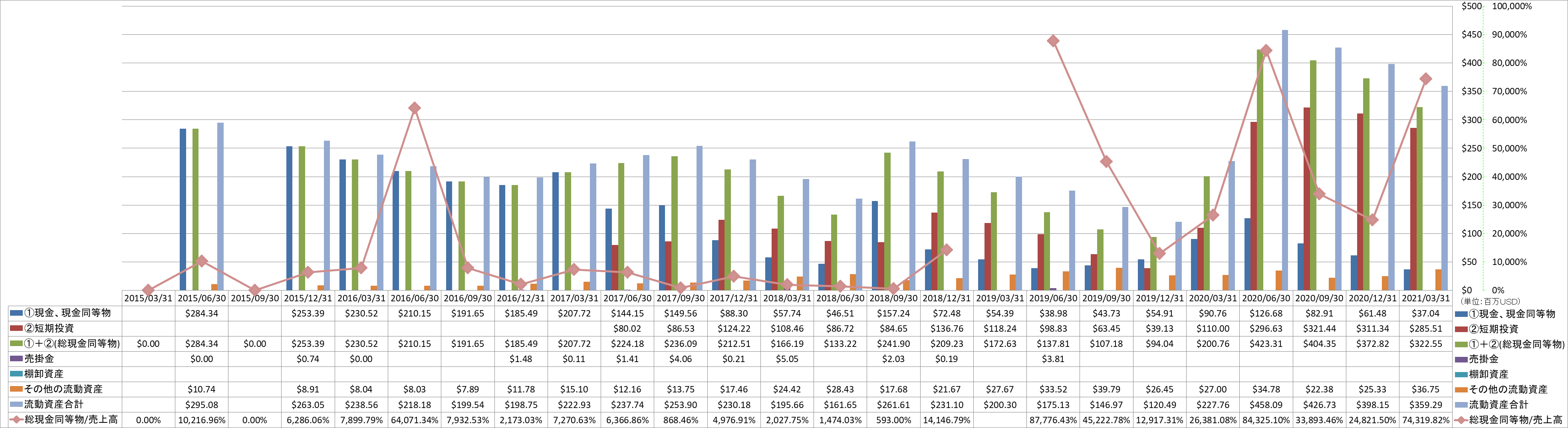Click the 14,146.79% ratio cell
This screenshot has width=1568, height=428.
coord(947,420)
